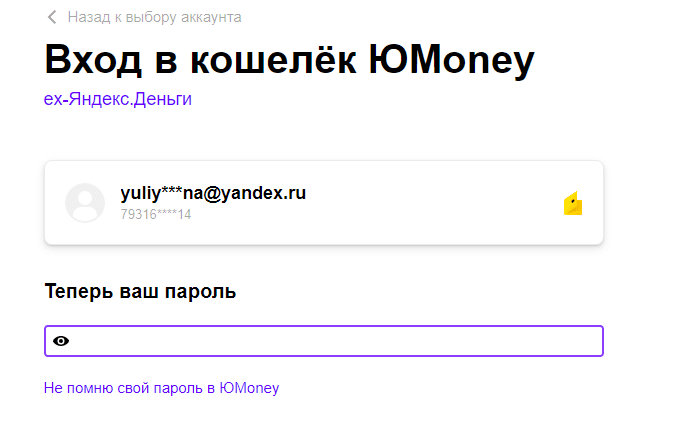Click 'ЮMoney' in the forgot password link

[250, 388]
